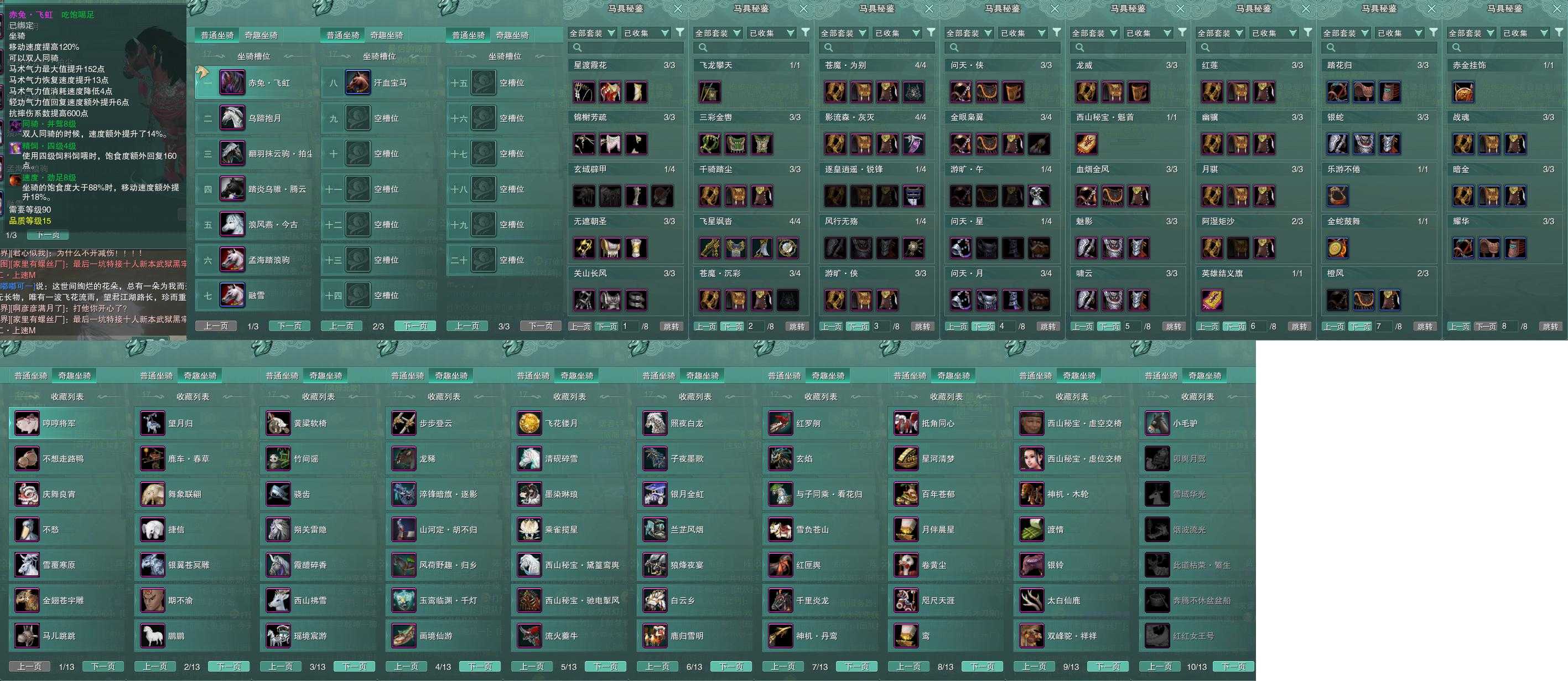
Task: Select 普通坐骑 tab in collection panel 5/13
Action: [533, 376]
